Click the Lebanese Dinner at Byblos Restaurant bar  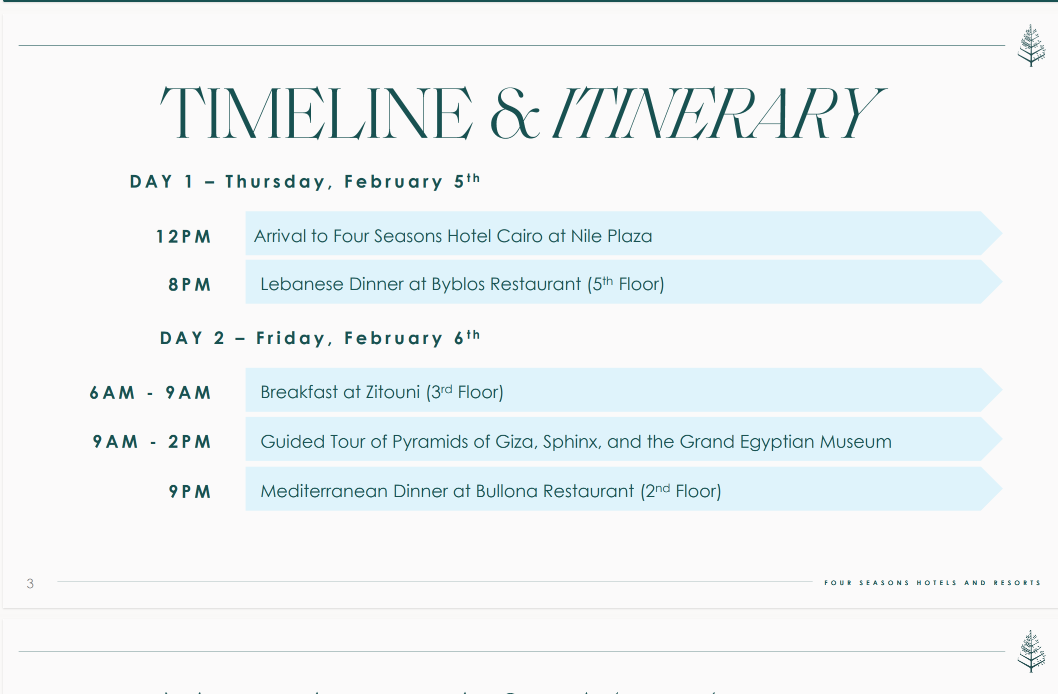point(623,282)
